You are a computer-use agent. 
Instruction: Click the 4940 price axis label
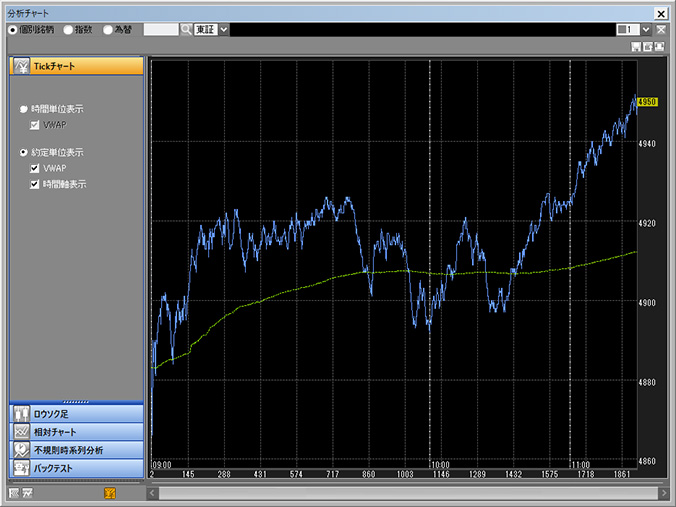pyautogui.click(x=647, y=143)
